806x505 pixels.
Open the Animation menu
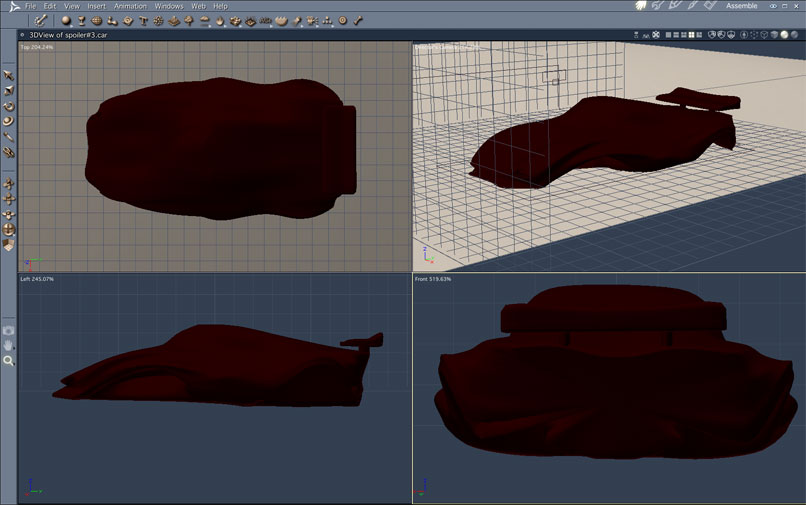pyautogui.click(x=130, y=6)
